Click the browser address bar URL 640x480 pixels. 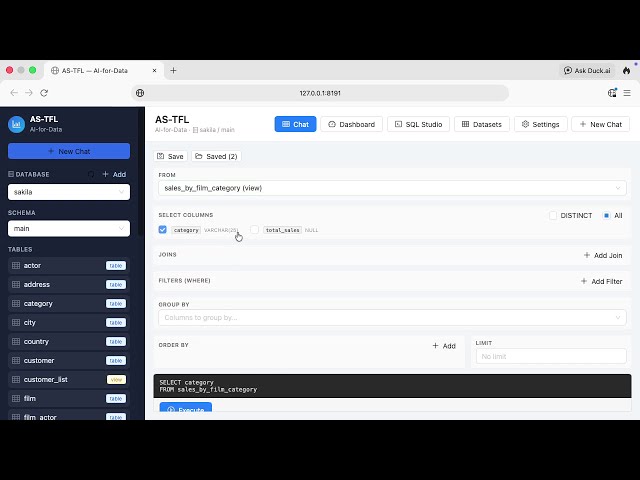pos(320,93)
